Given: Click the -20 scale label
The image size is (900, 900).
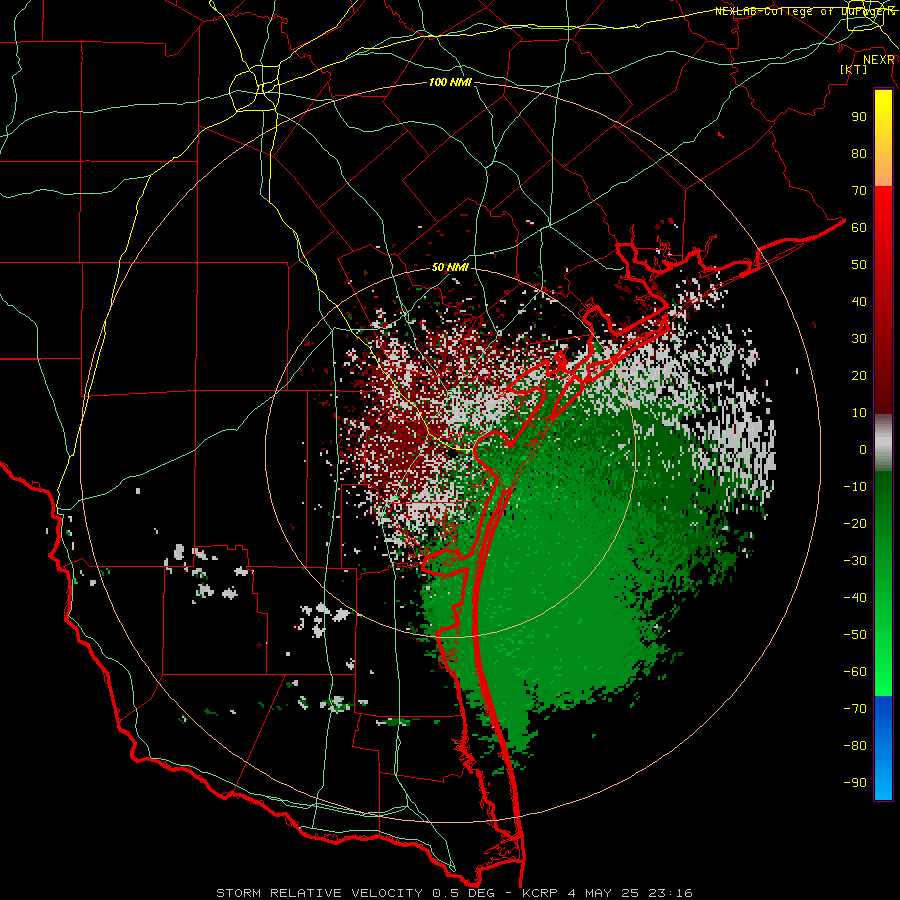Looking at the screenshot, I should (855, 524).
